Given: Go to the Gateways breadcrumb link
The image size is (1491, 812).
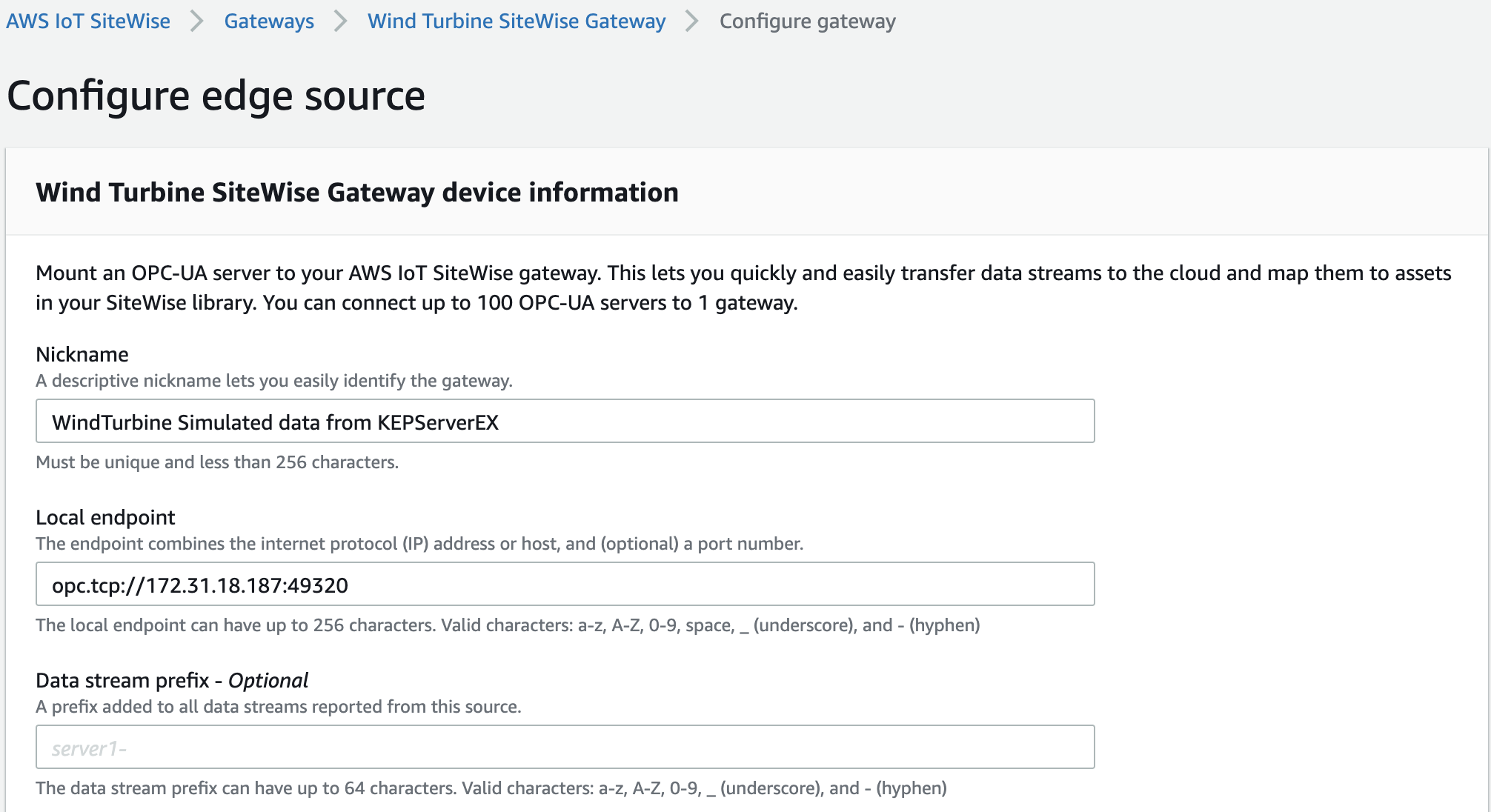Looking at the screenshot, I should tap(269, 21).
